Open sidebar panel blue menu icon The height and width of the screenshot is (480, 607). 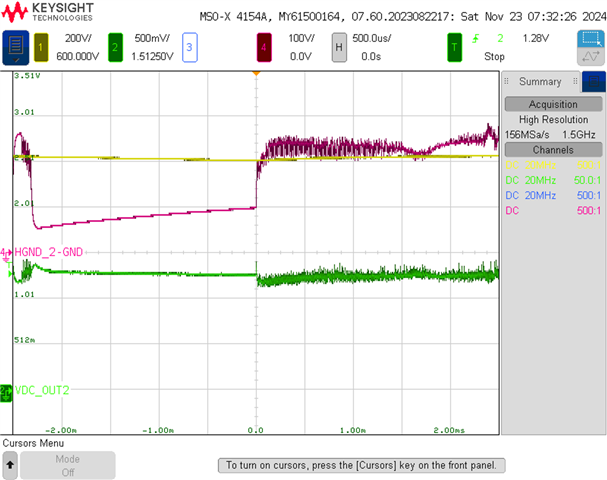(x=594, y=81)
